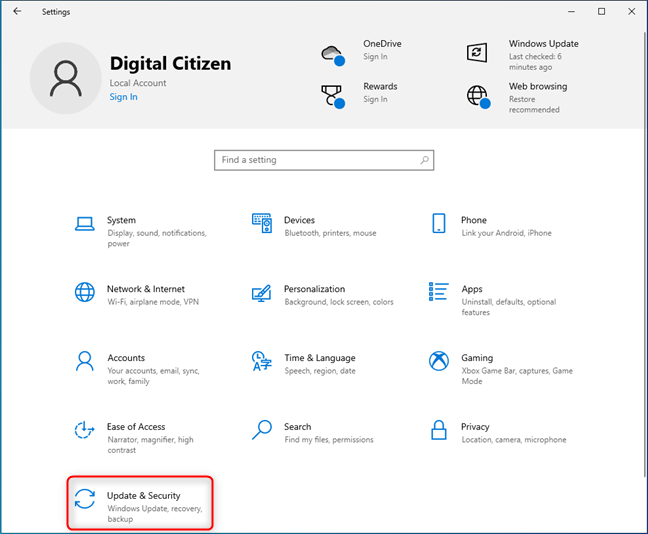Viewport: 648px width, 534px height.
Task: Click the Time & Language title
Action: [319, 358]
